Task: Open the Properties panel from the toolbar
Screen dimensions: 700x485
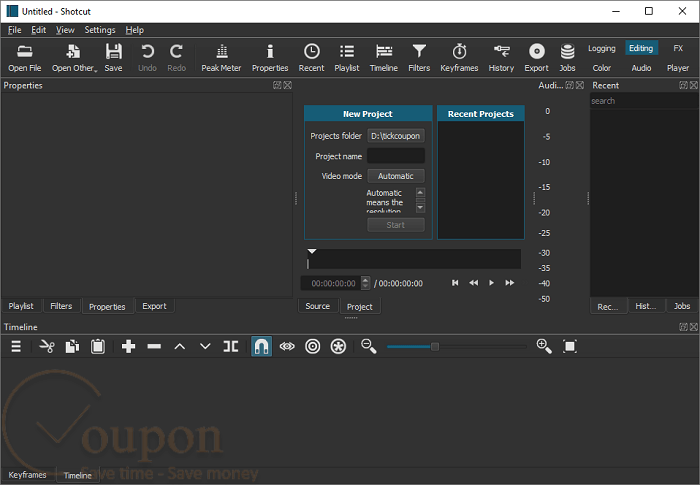Action: 270,58
